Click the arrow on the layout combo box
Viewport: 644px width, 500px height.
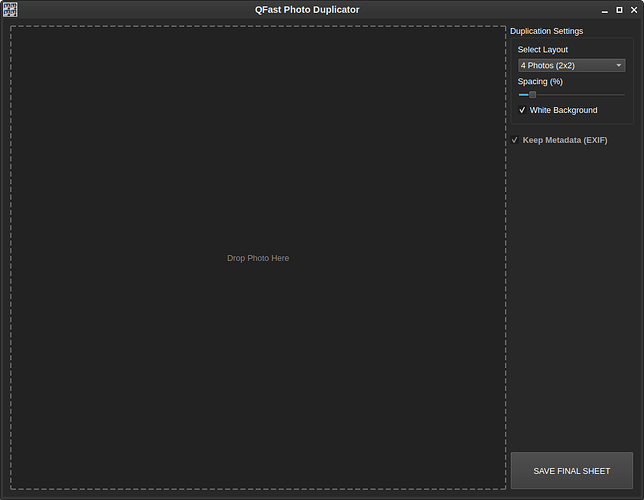pos(619,65)
